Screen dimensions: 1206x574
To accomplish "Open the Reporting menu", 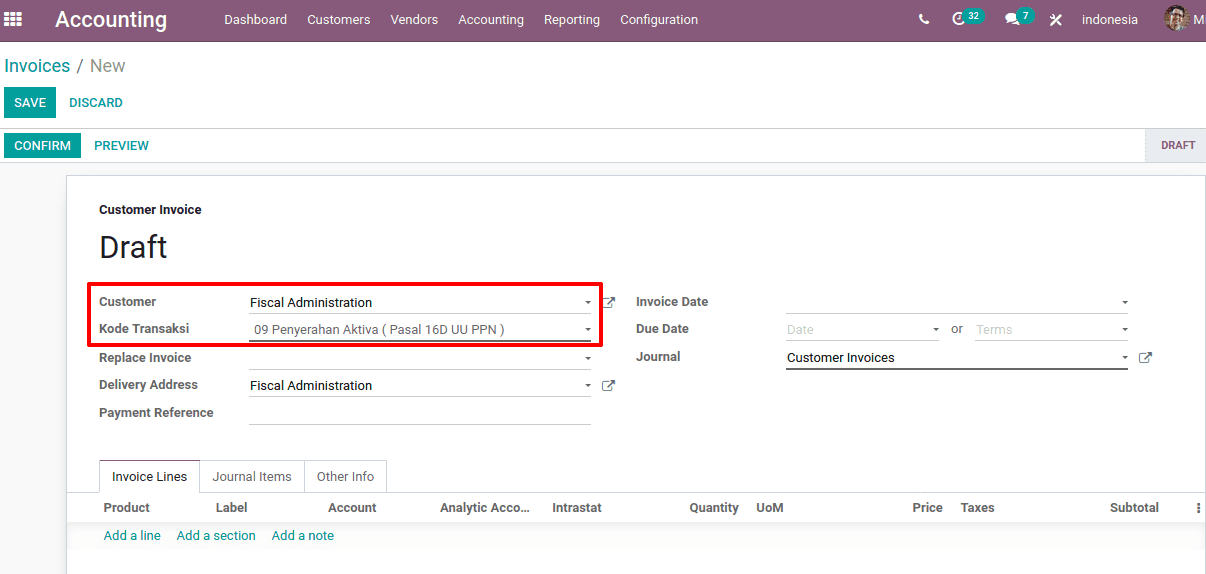I will pos(572,20).
